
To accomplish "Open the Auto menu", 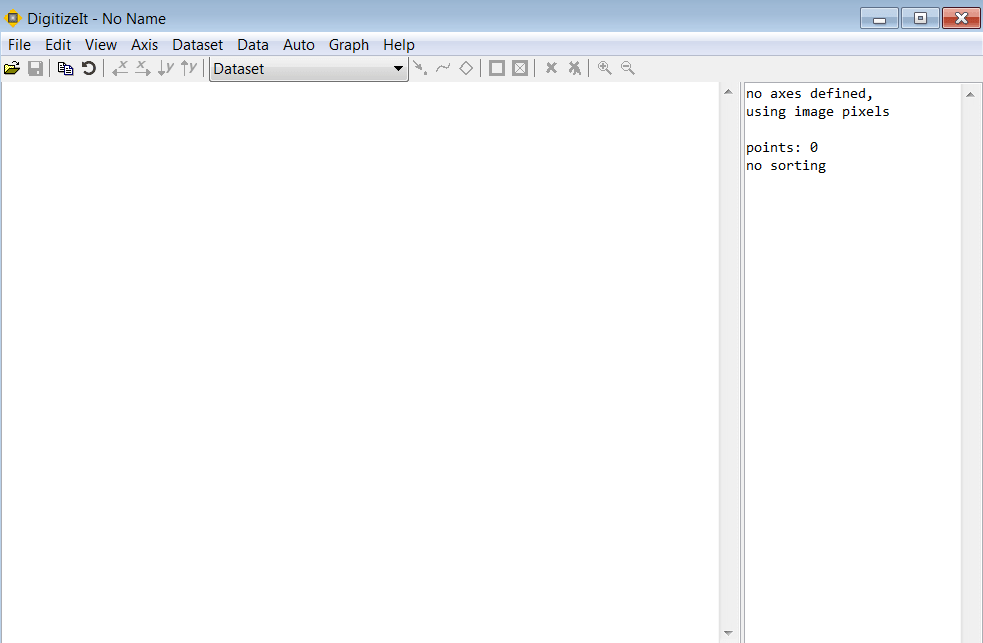I will click(x=298, y=45).
